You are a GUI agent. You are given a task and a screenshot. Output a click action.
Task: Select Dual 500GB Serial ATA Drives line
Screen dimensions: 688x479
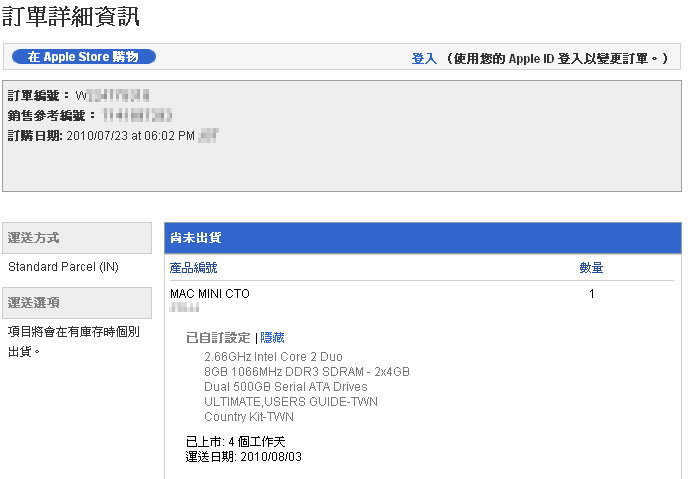[286, 386]
